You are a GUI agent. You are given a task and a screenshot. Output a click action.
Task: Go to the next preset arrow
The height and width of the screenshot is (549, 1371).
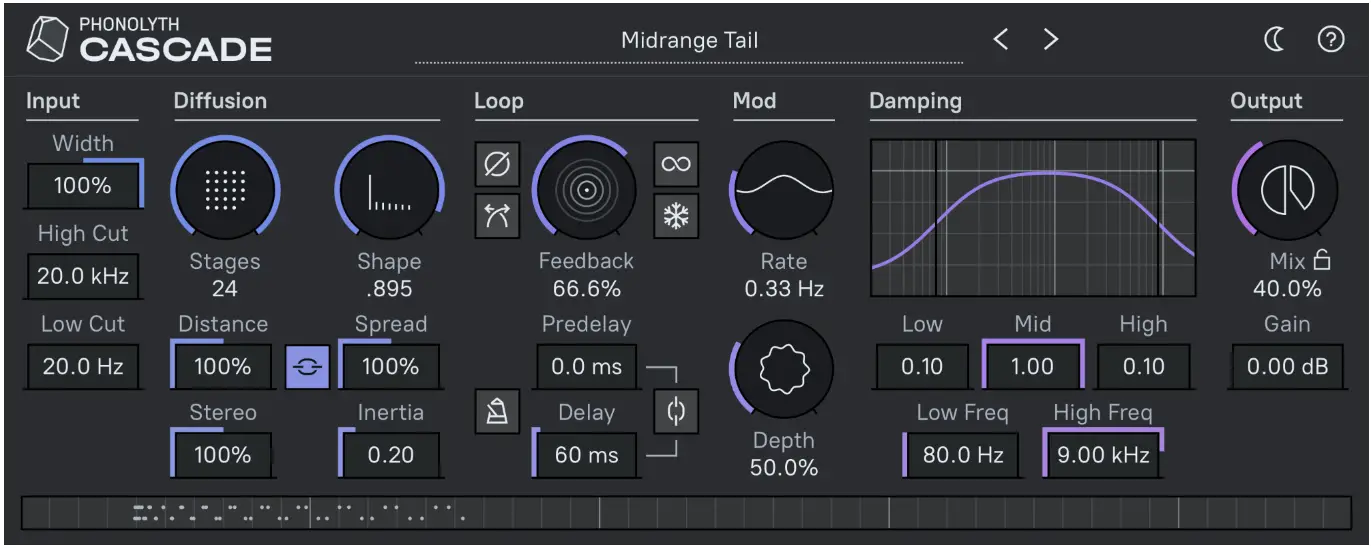click(1050, 40)
